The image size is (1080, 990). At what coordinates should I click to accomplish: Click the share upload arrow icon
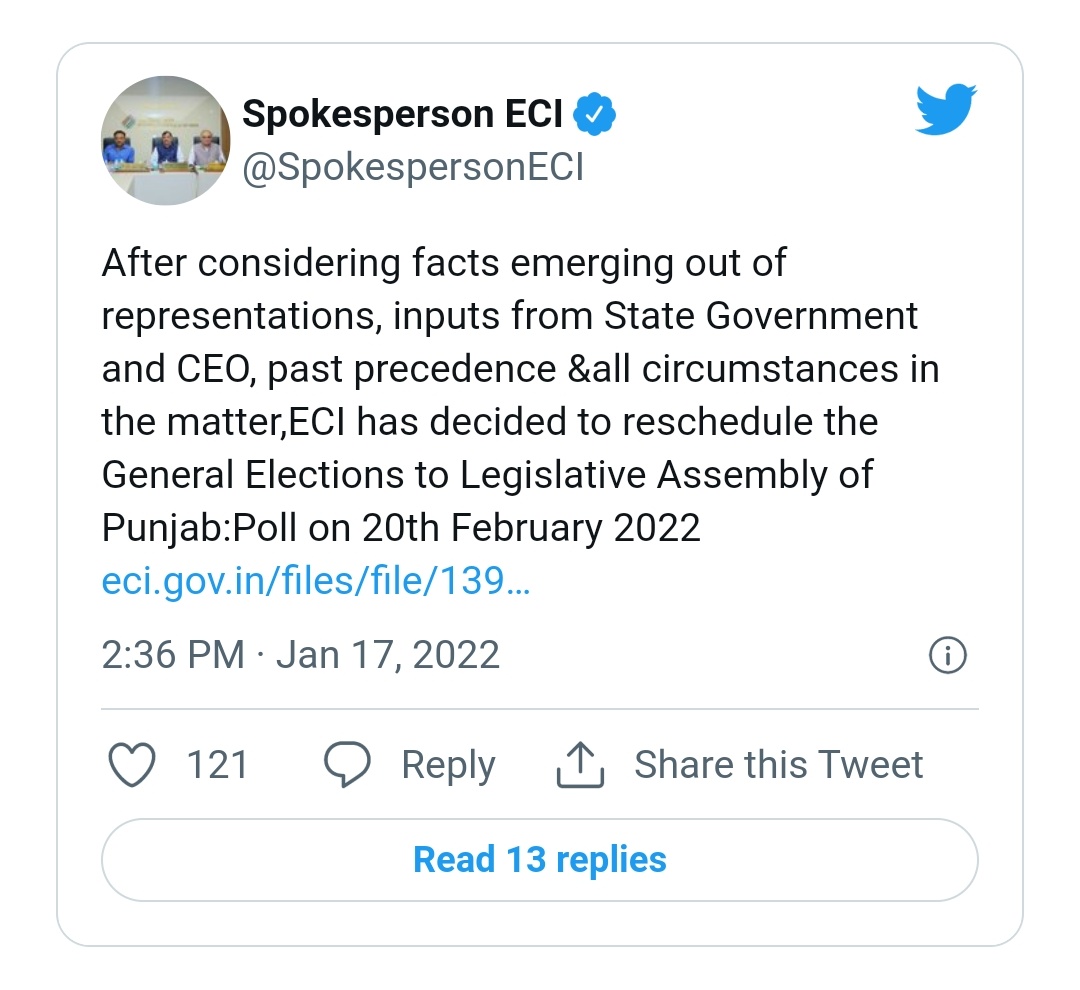click(x=580, y=765)
